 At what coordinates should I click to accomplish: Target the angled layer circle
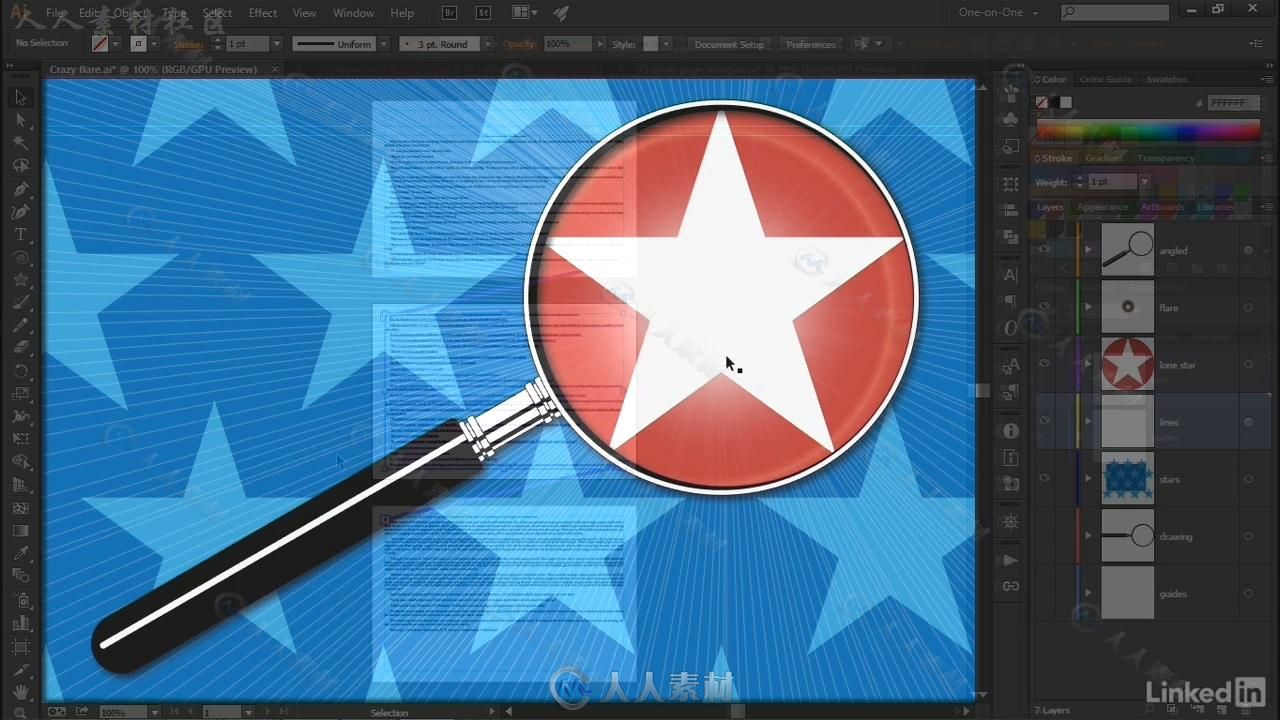tap(1248, 250)
